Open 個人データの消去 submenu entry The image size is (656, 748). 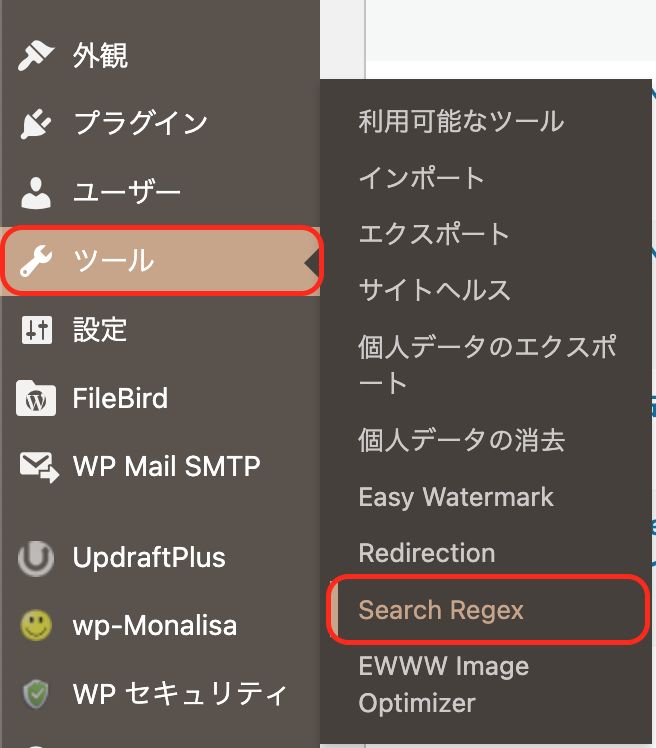462,440
